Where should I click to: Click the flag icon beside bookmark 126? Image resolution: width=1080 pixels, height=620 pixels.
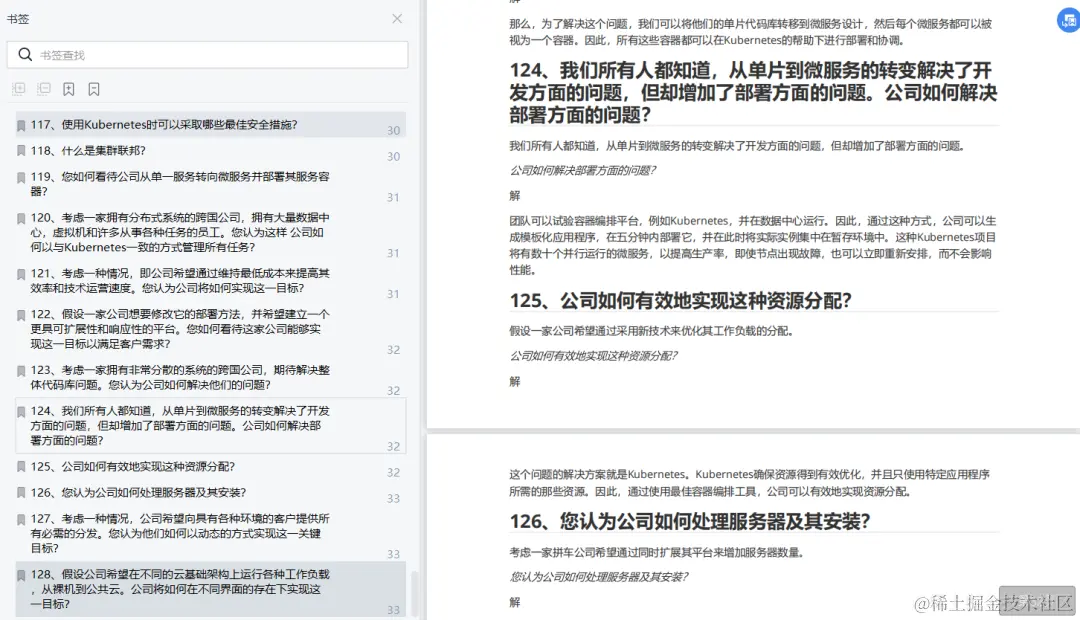[x=21, y=493]
